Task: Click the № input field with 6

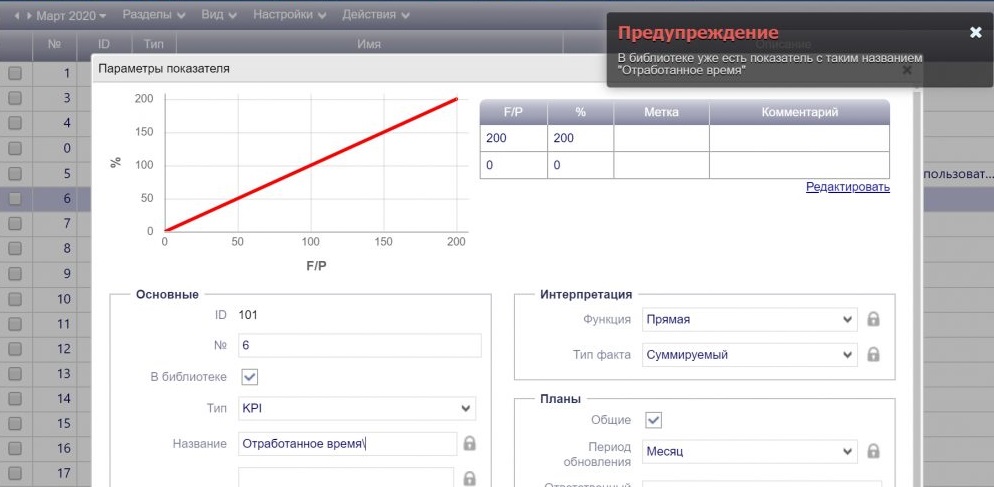Action: coord(359,345)
